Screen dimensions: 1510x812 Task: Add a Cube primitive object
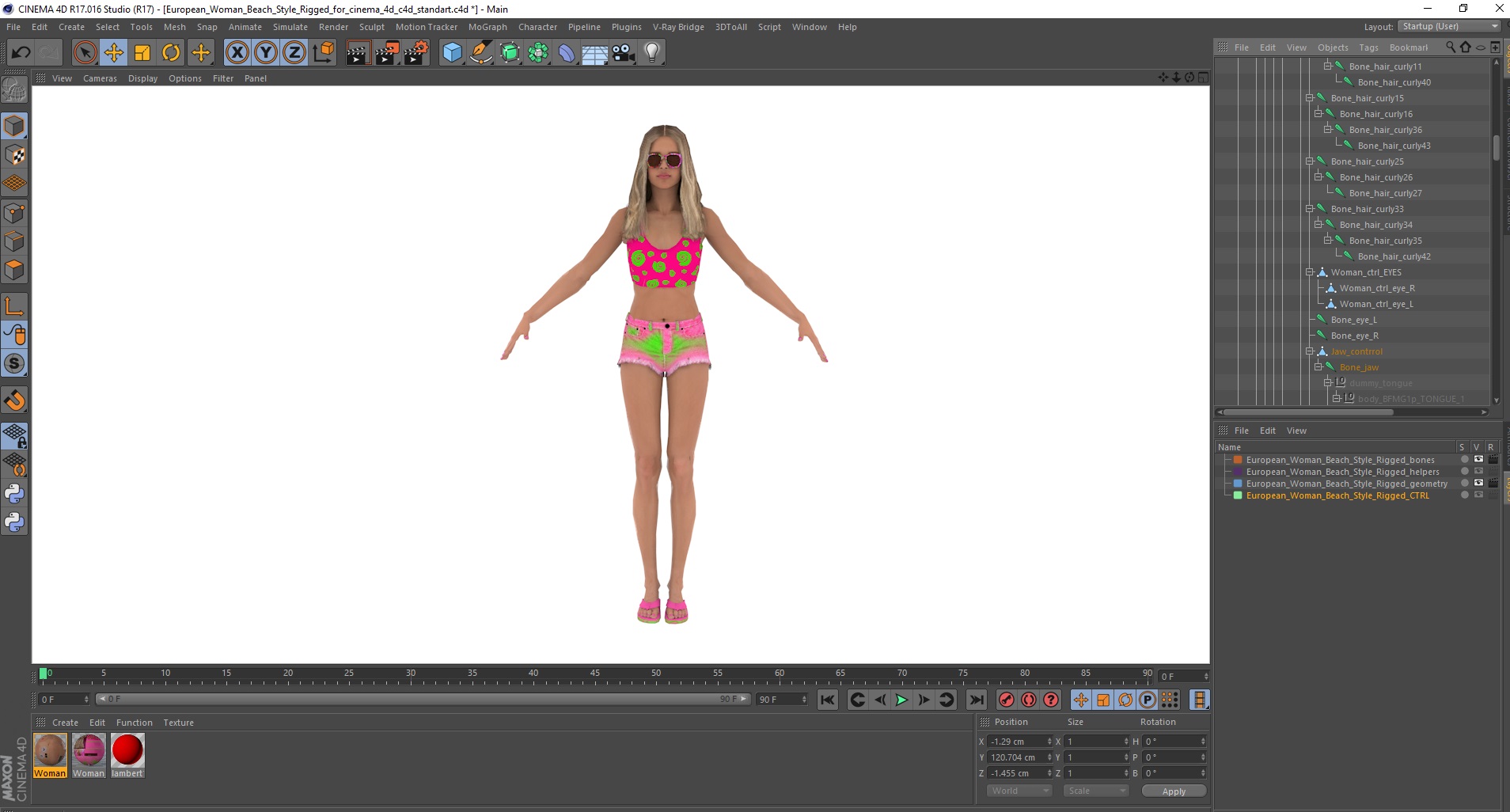pyautogui.click(x=452, y=53)
